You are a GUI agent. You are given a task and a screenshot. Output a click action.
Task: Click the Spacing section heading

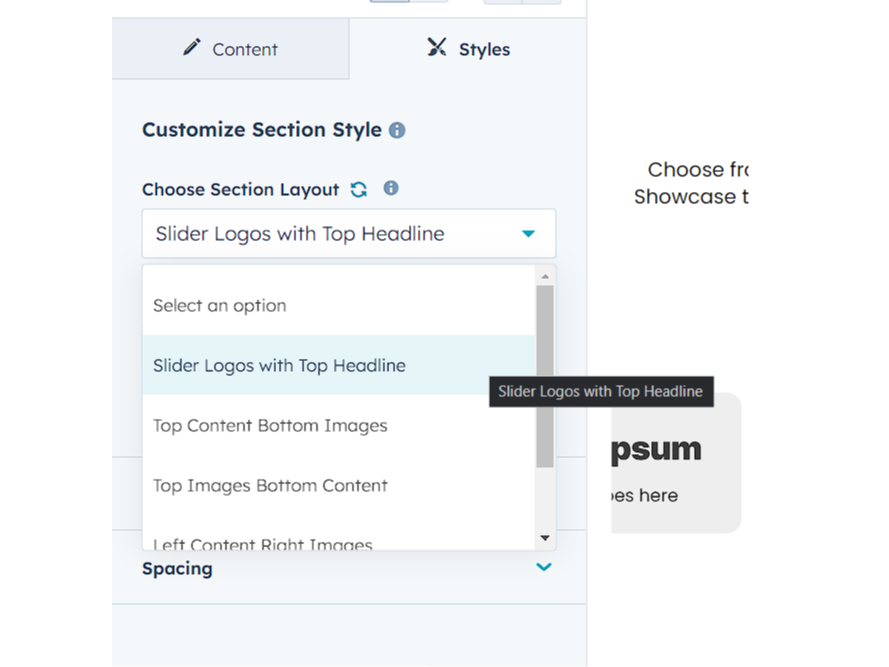tap(178, 568)
